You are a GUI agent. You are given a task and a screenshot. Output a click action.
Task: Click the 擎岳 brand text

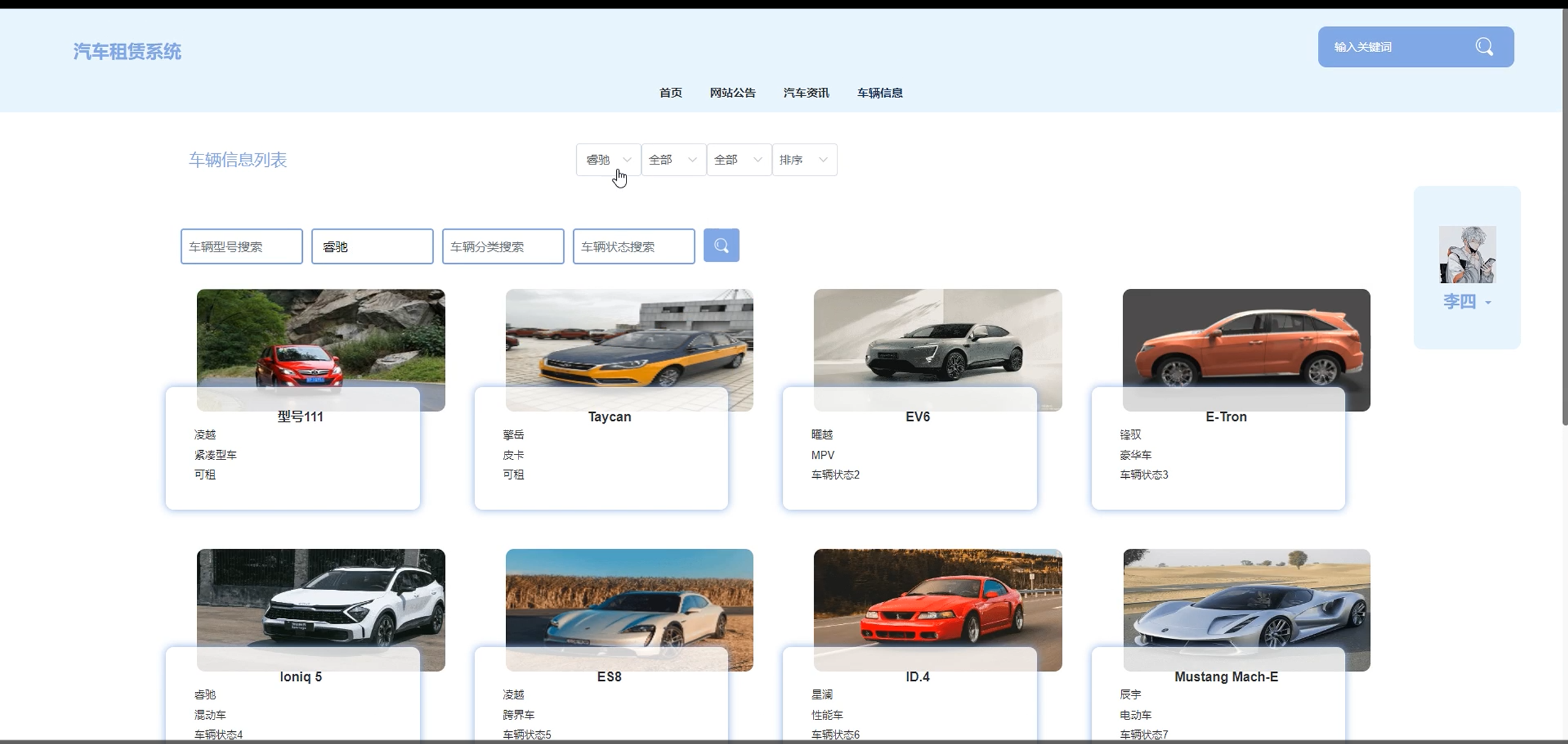pyautogui.click(x=513, y=435)
